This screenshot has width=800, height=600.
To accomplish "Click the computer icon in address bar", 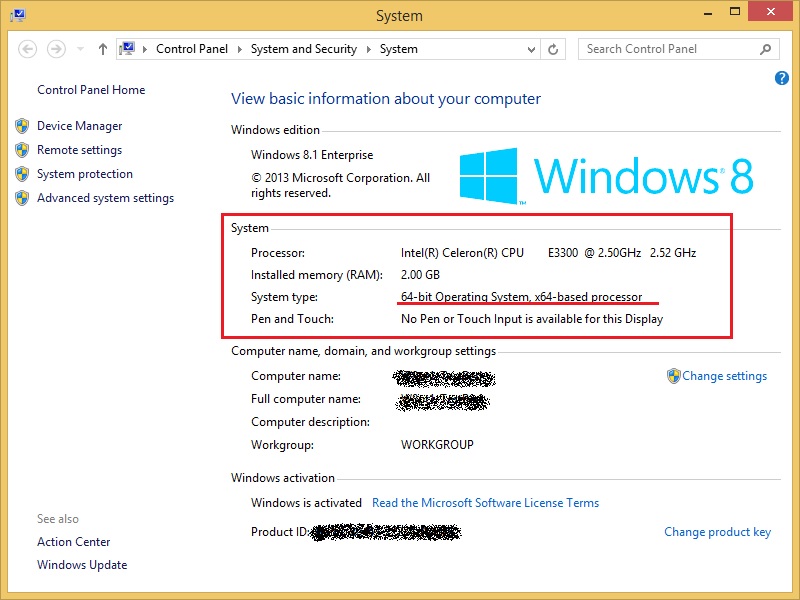I will [127, 48].
